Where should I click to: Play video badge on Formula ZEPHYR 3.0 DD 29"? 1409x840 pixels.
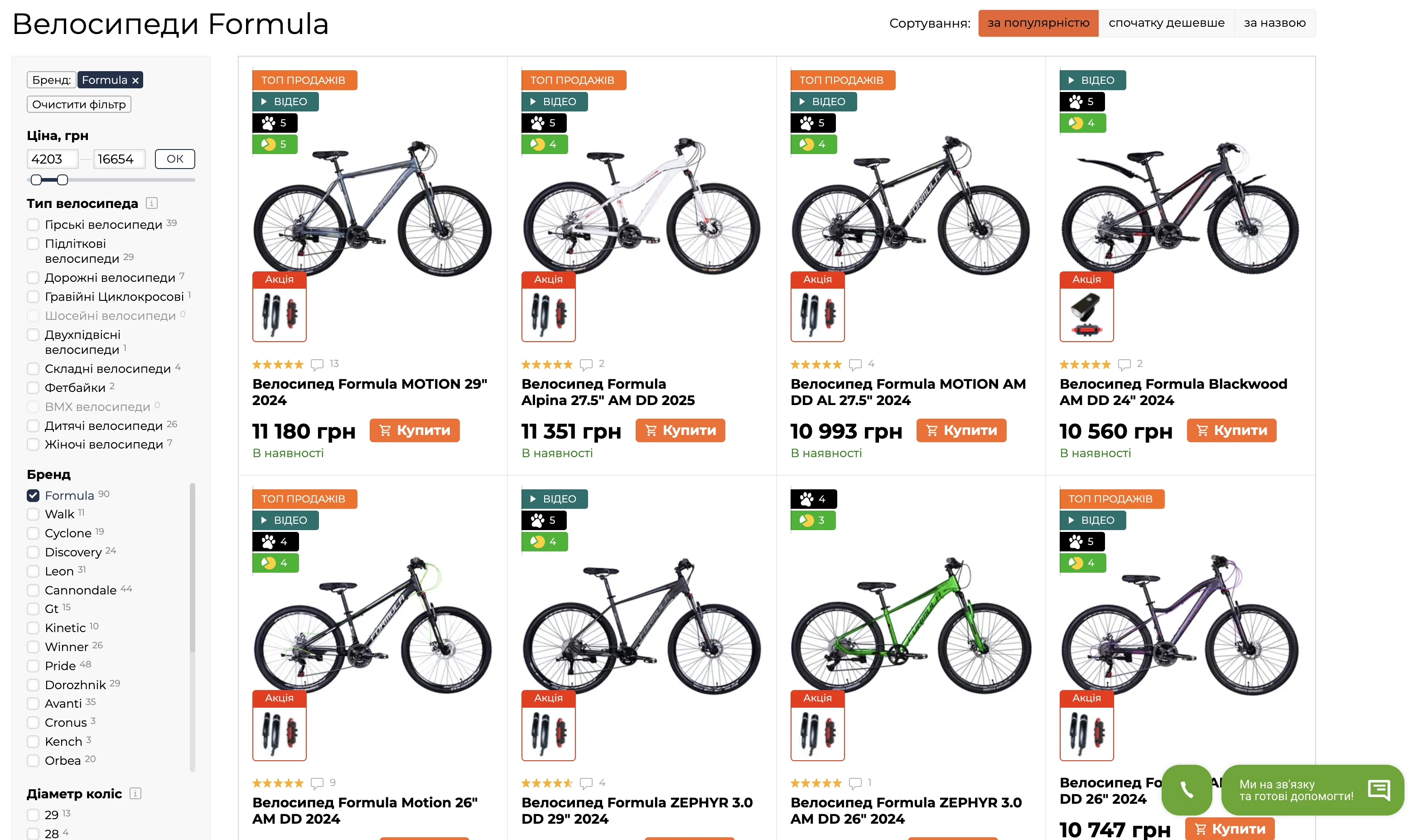click(x=555, y=499)
